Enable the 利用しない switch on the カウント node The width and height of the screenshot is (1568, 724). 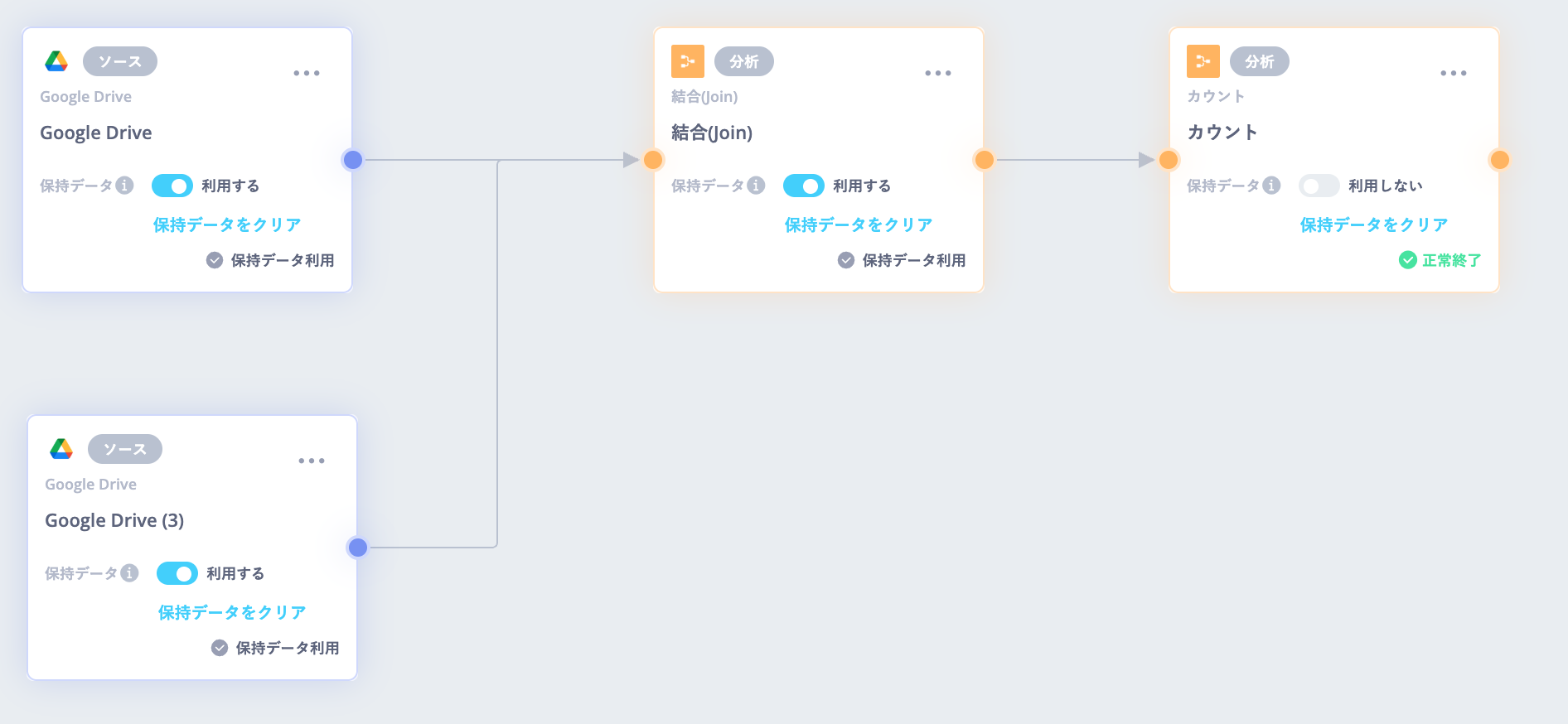[x=1319, y=186]
